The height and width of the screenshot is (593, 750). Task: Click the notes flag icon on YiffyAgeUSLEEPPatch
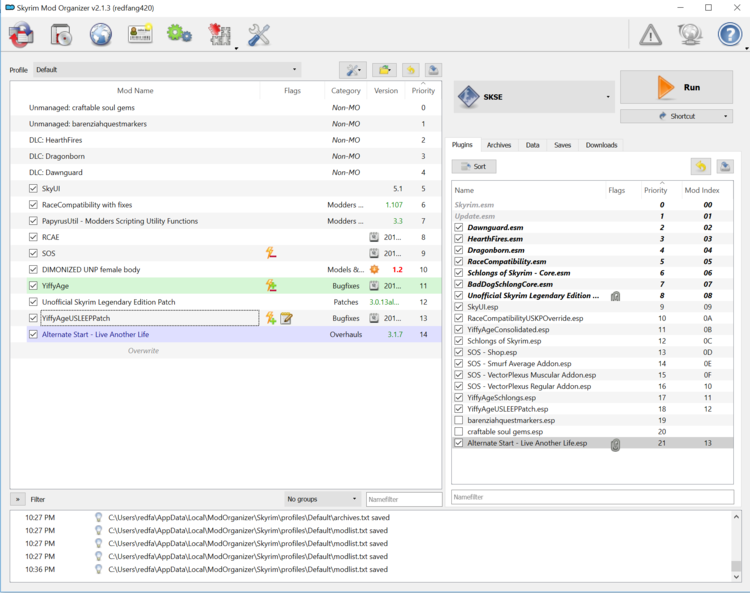[287, 318]
